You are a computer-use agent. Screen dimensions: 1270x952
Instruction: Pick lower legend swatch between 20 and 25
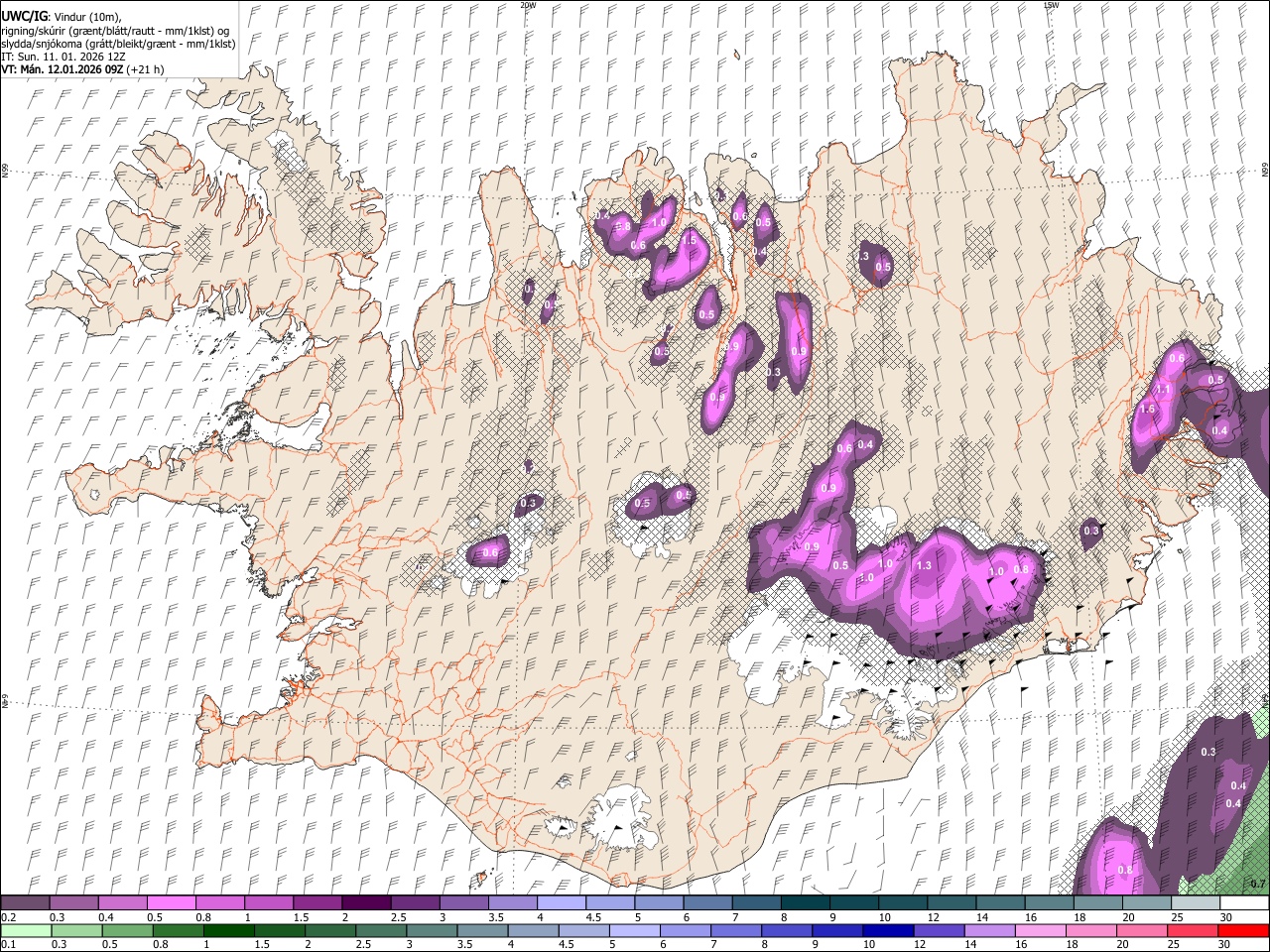coord(1143,930)
